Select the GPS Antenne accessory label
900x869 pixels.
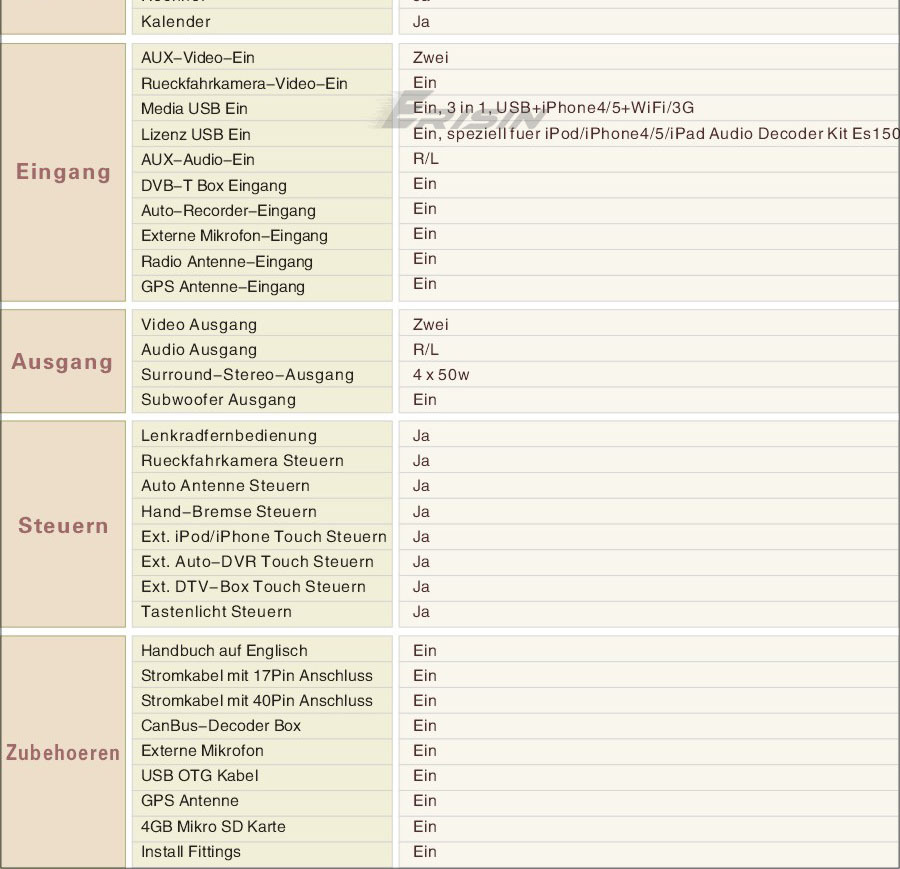(x=189, y=801)
